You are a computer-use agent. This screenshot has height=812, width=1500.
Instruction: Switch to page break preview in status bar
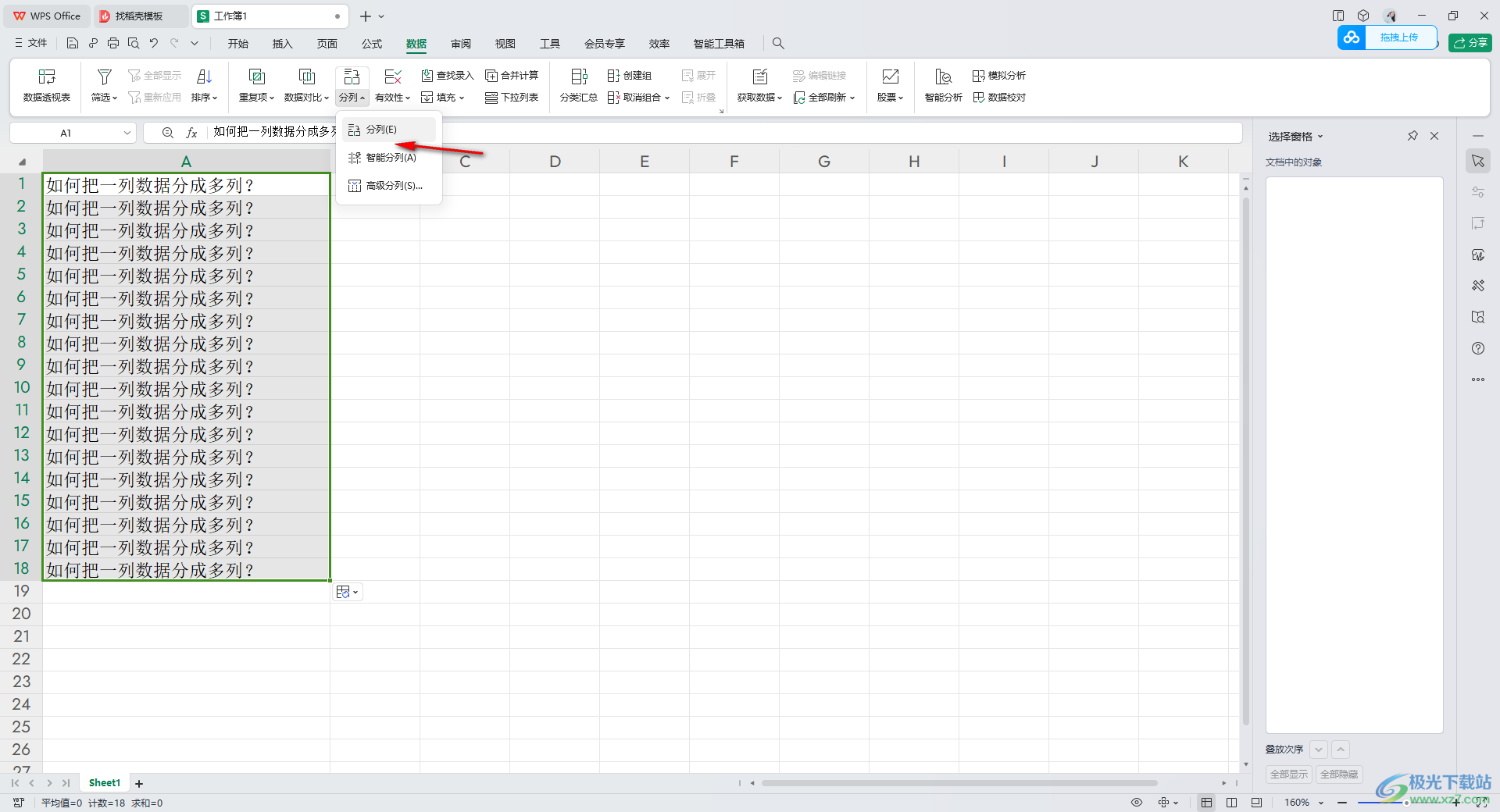point(1256,803)
